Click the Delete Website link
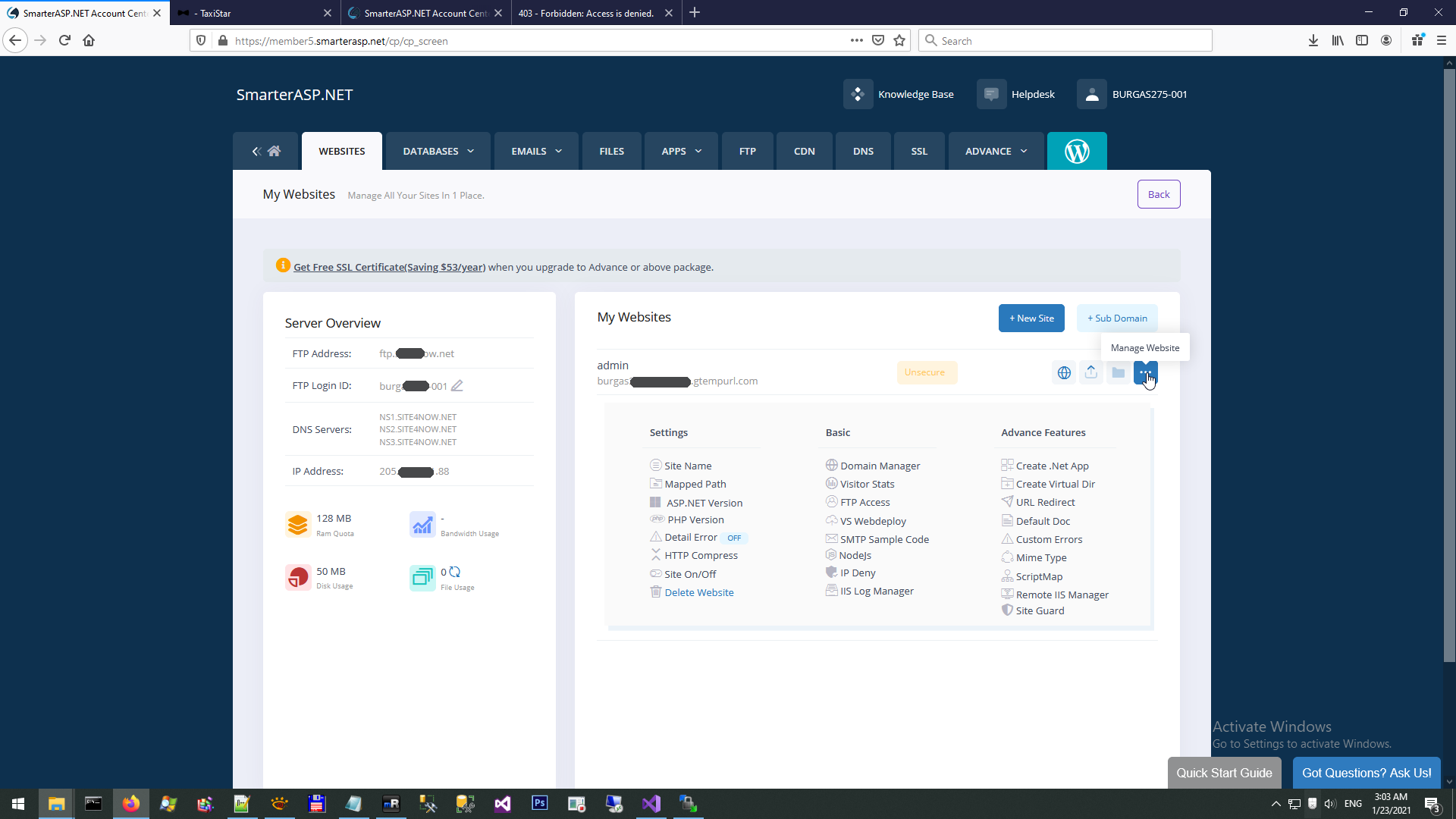 698,592
